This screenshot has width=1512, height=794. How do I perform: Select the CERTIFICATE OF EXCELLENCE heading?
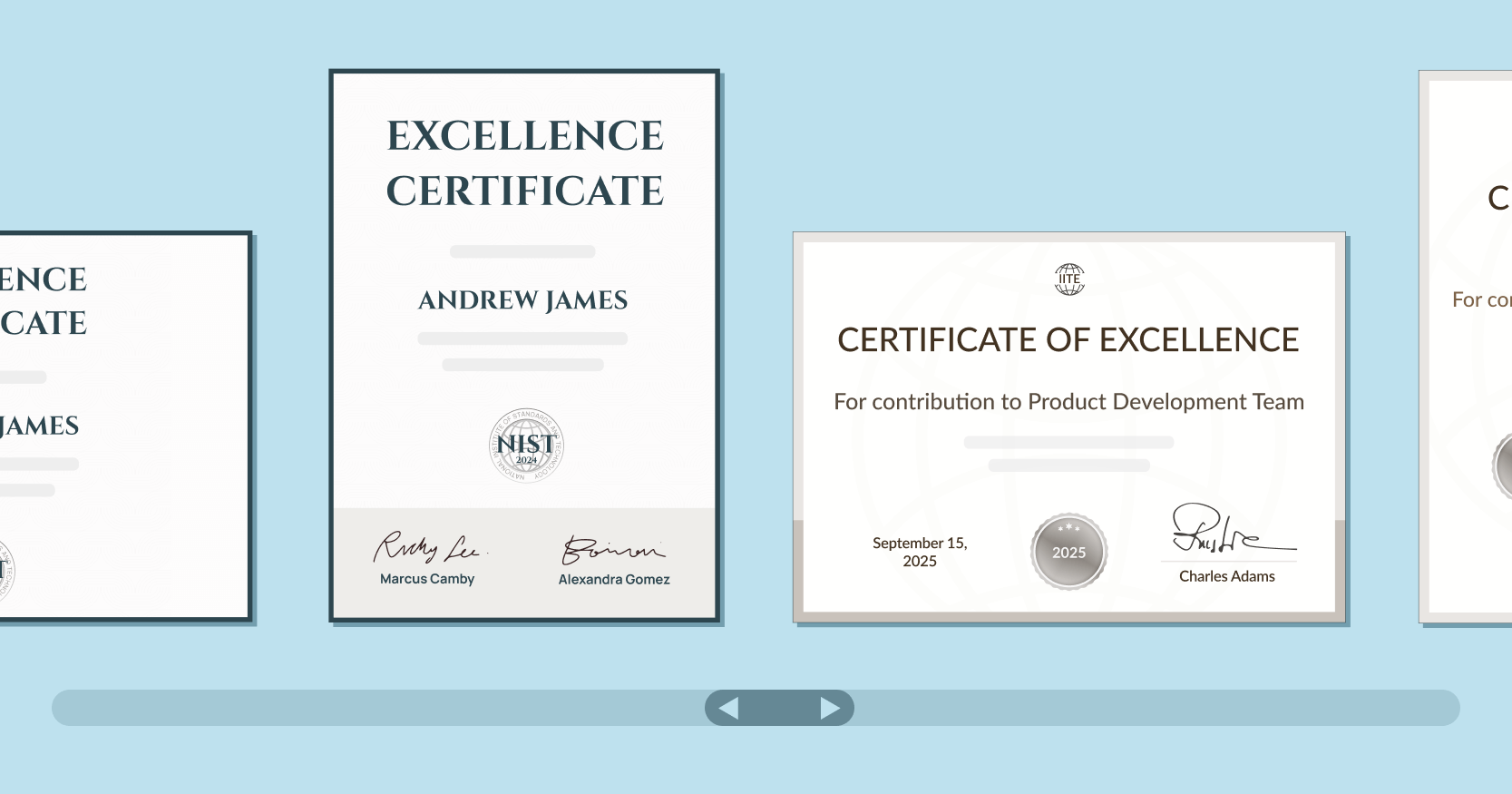[x=1068, y=339]
